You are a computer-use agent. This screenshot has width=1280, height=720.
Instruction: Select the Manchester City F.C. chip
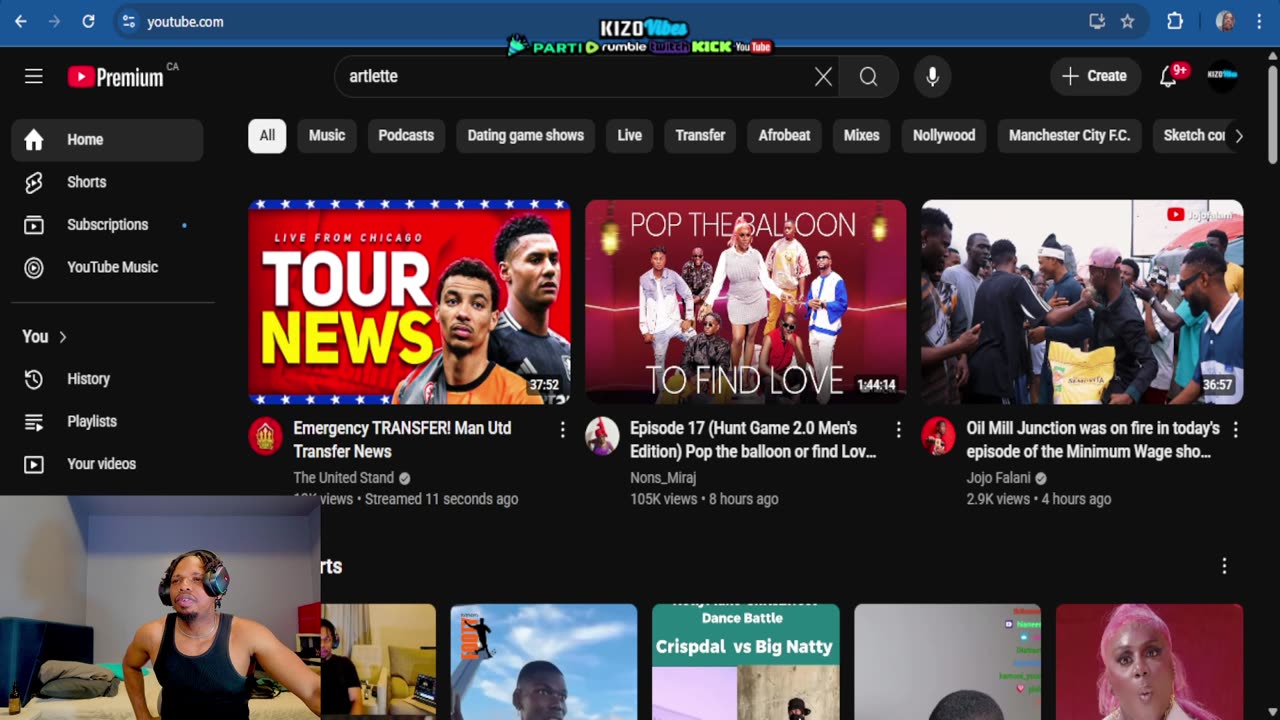[1070, 136]
